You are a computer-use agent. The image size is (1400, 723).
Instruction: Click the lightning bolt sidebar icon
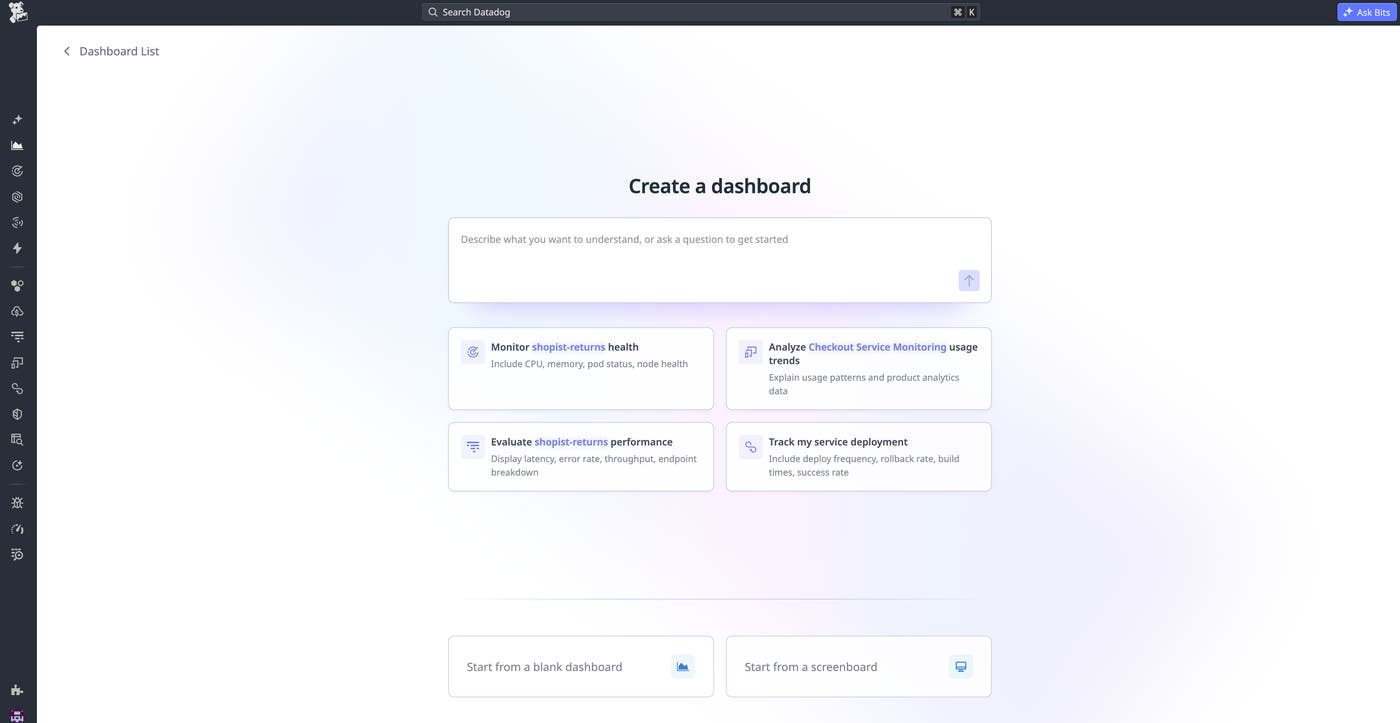(17, 248)
